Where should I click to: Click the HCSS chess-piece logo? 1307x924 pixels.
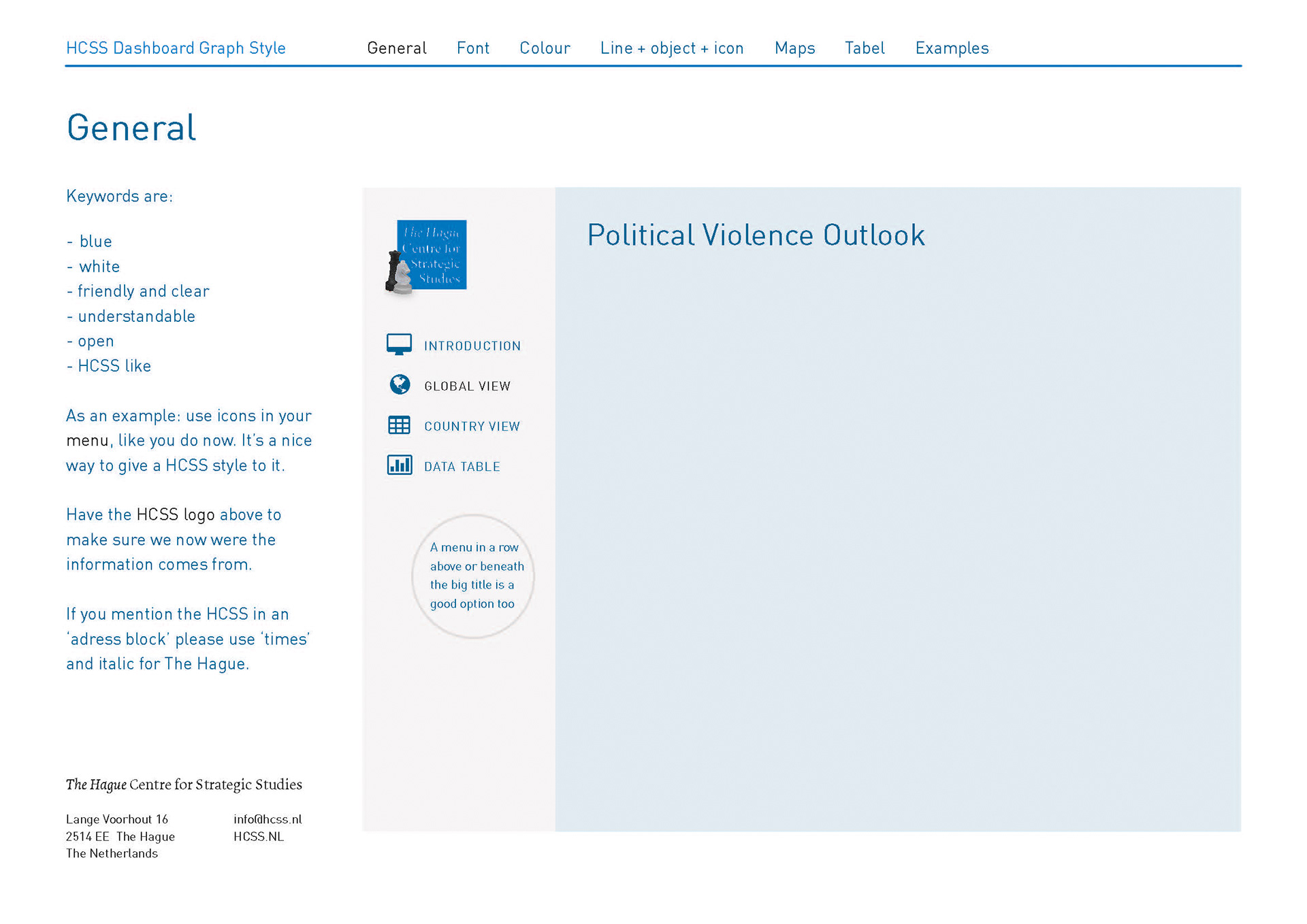[427, 257]
